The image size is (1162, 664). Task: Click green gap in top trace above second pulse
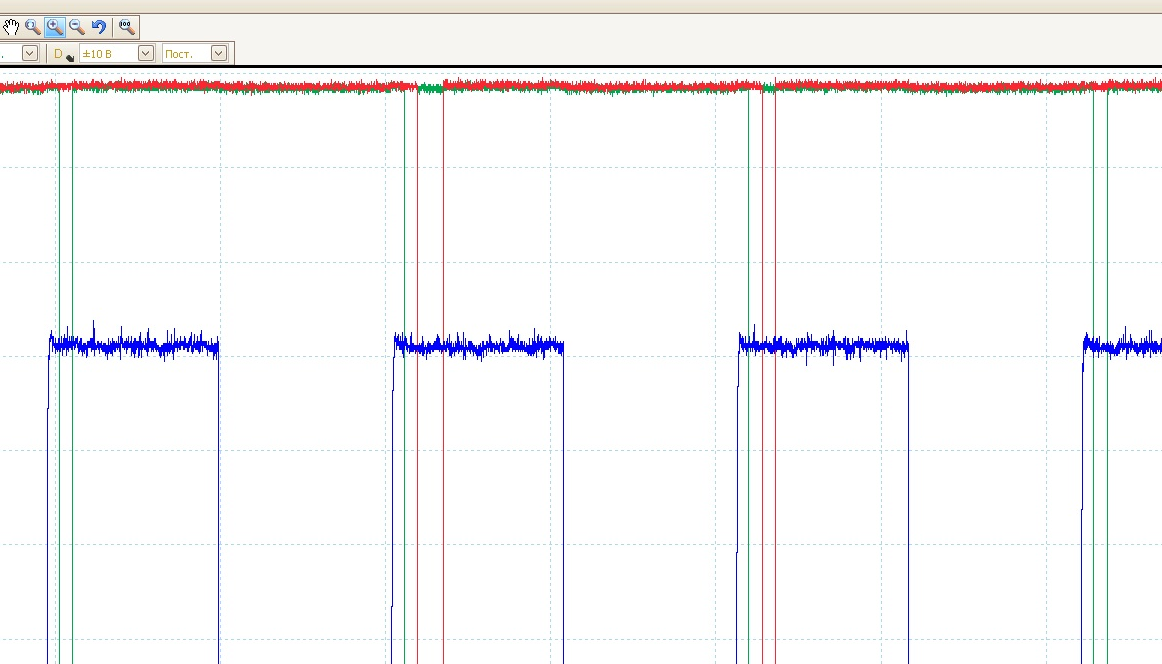pyautogui.click(x=431, y=89)
